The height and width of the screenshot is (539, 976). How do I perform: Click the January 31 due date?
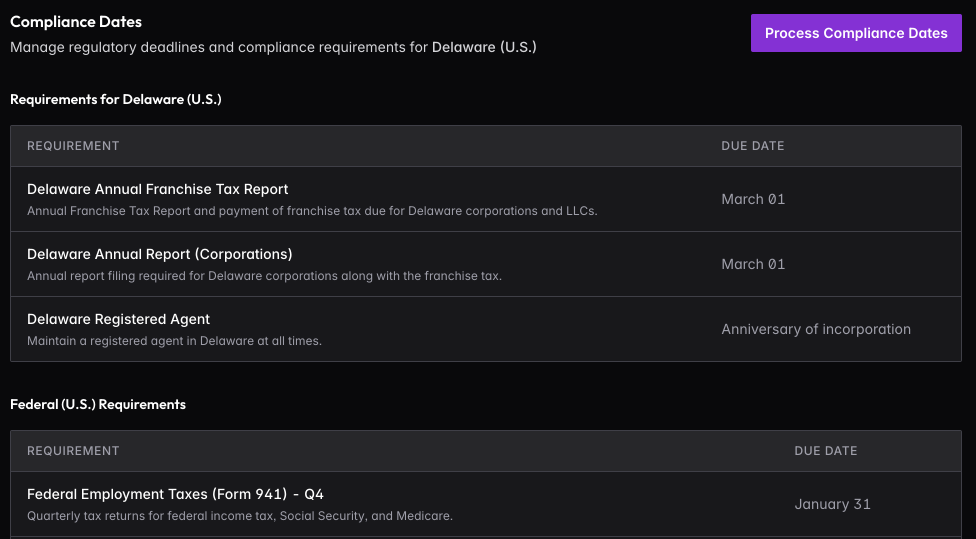[832, 504]
